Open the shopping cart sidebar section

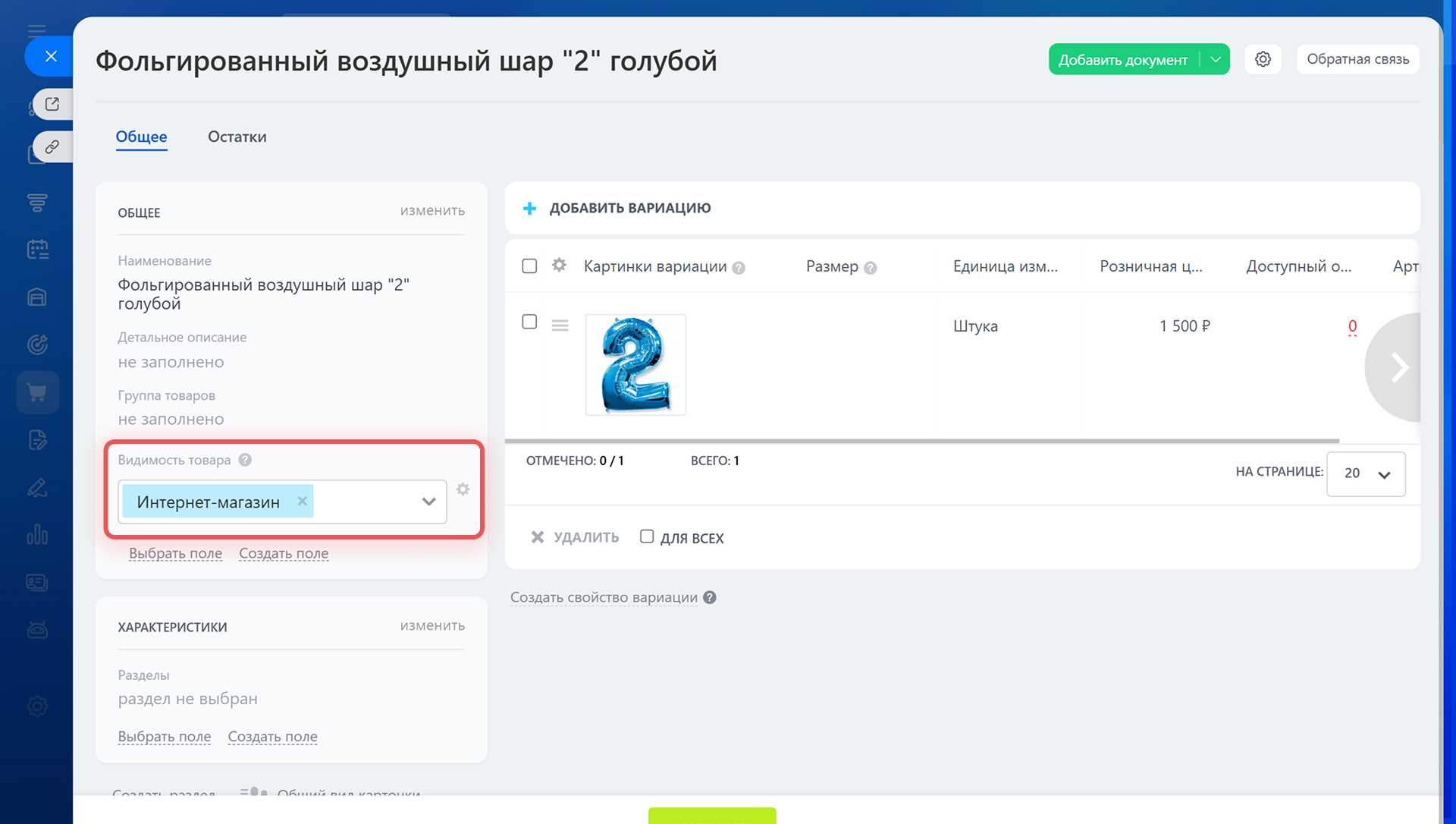37,392
